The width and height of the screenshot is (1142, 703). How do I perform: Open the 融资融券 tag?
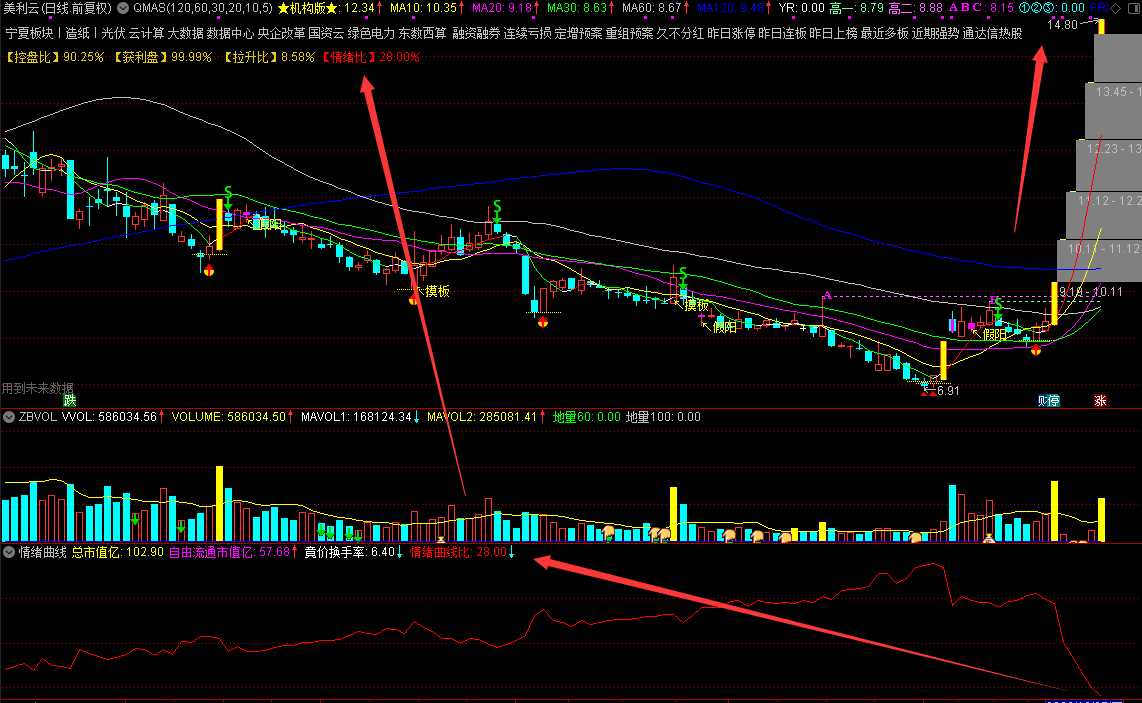pyautogui.click(x=476, y=34)
